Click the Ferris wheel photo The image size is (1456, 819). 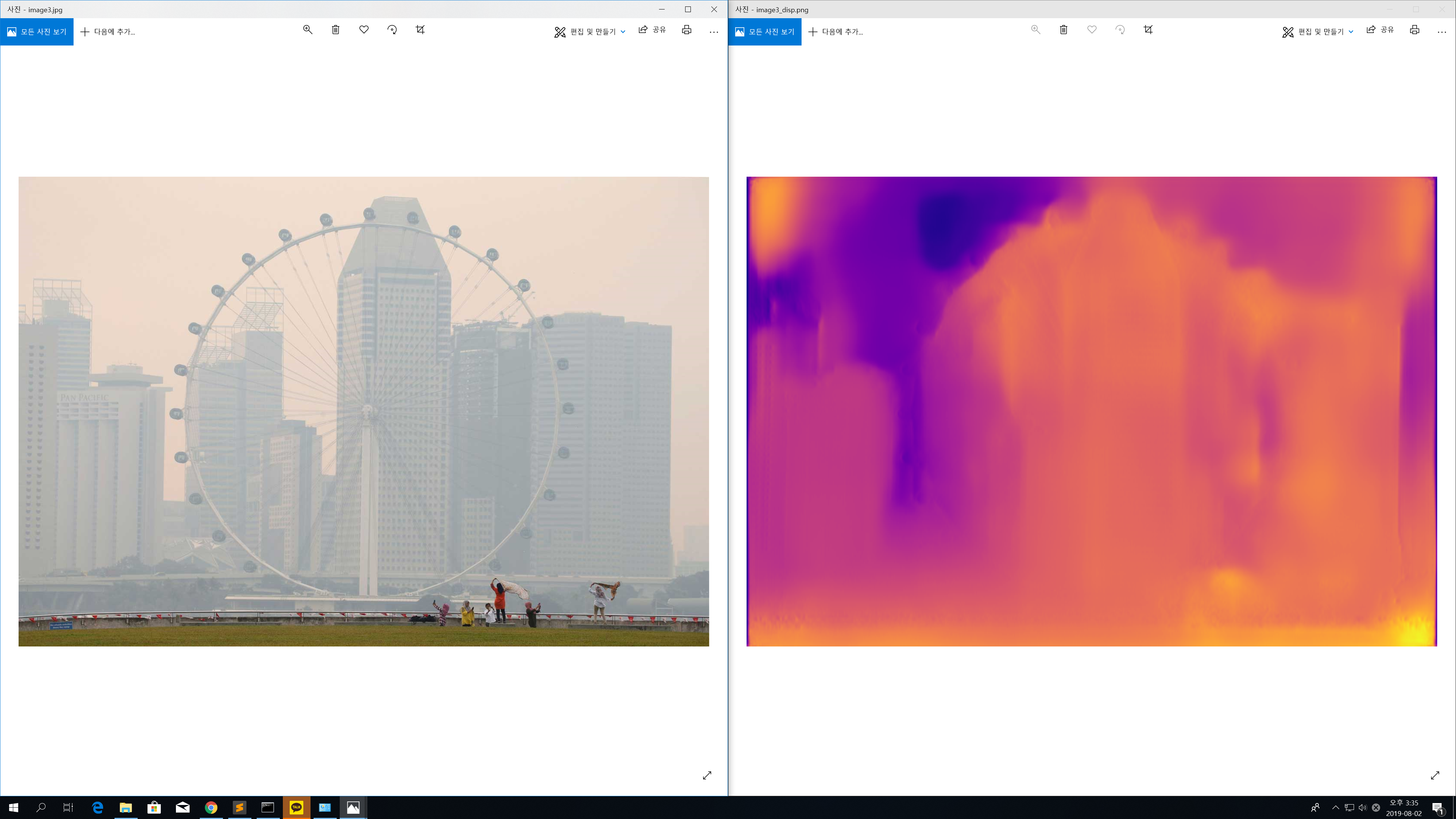(364, 411)
